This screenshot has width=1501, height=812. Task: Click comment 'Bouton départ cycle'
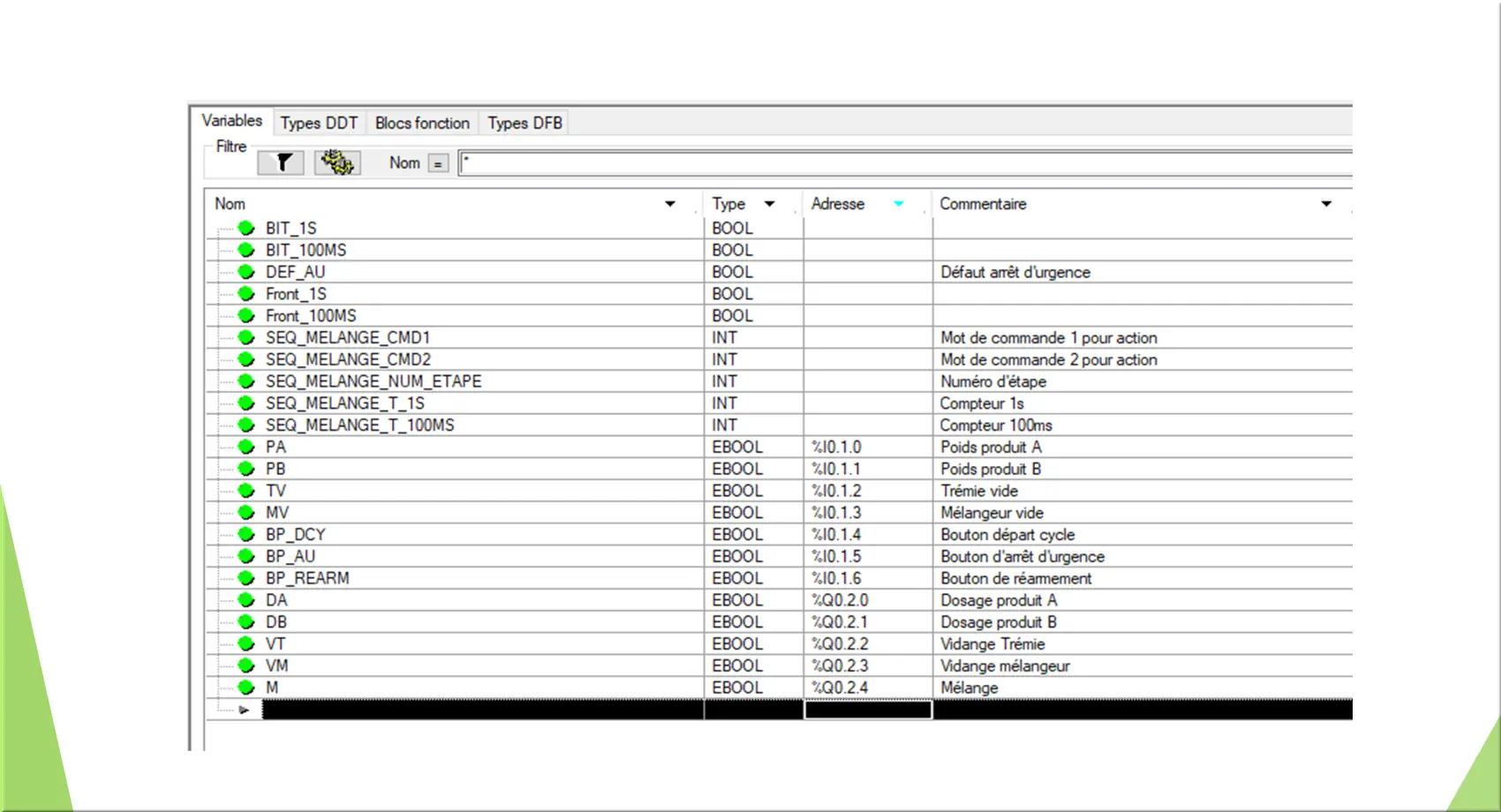point(1007,535)
